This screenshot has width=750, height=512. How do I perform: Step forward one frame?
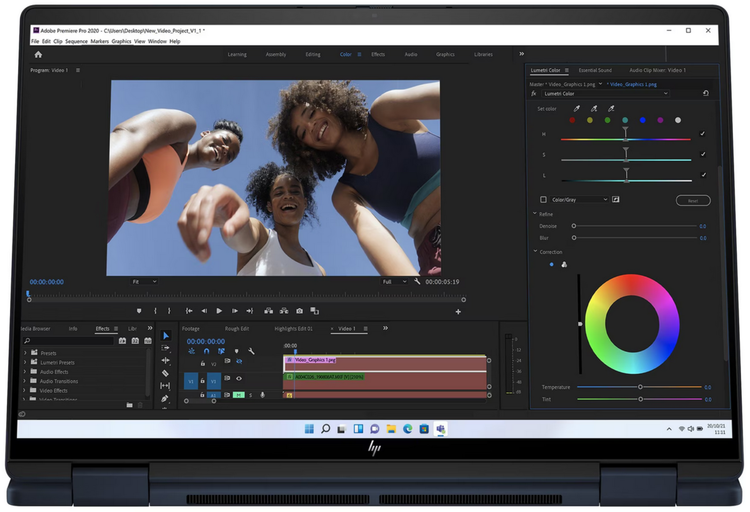tap(234, 311)
